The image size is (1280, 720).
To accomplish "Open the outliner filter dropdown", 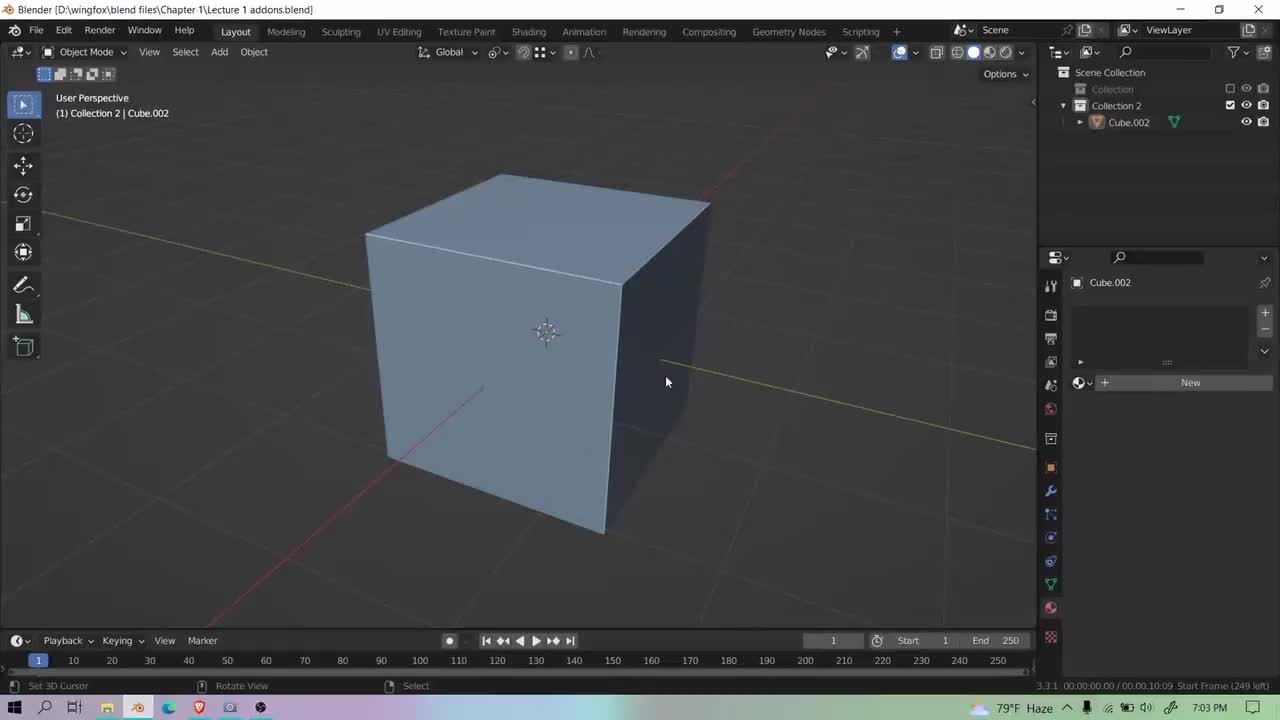I will pyautogui.click(x=1238, y=52).
